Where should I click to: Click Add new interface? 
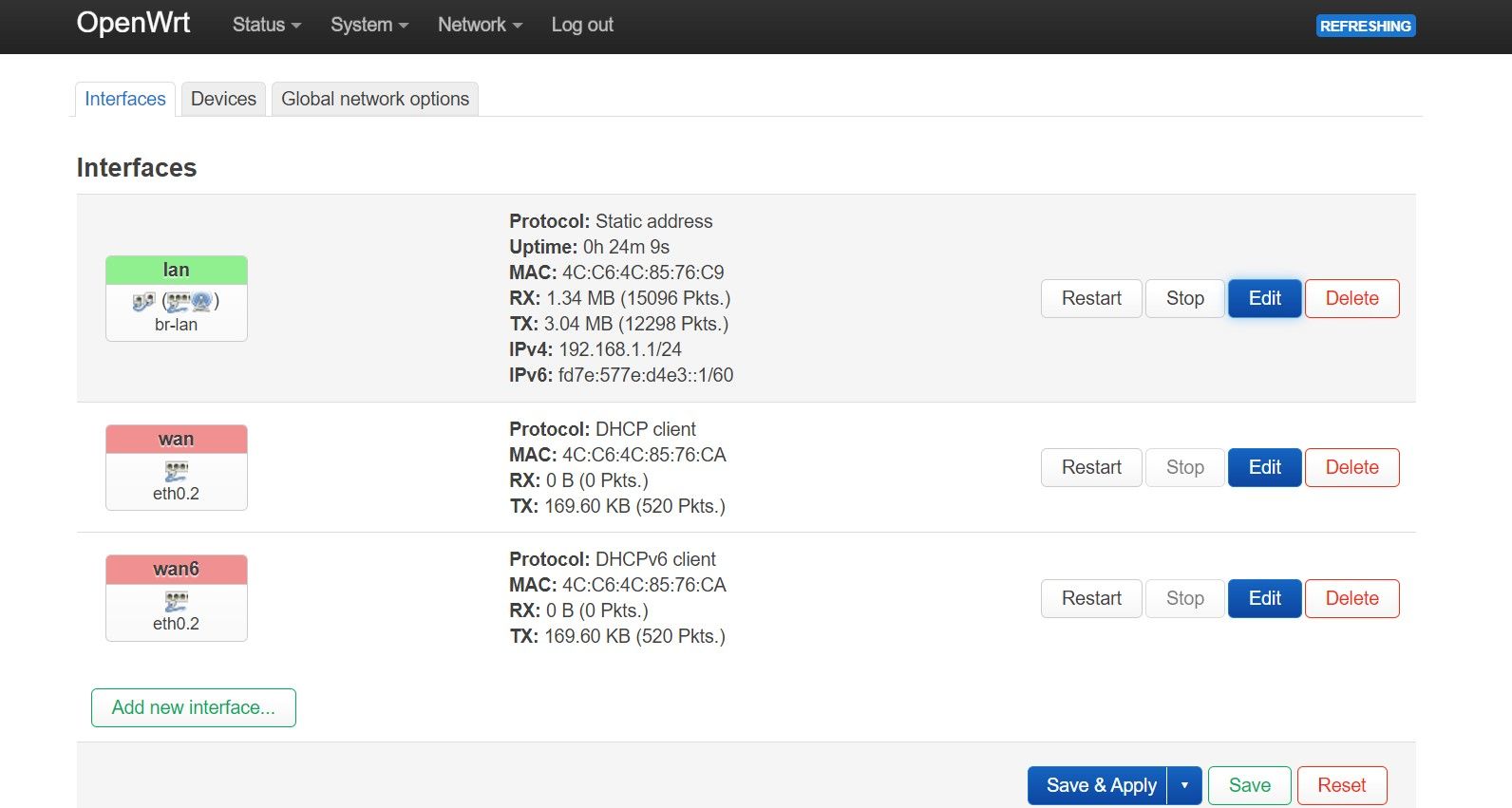[193, 707]
